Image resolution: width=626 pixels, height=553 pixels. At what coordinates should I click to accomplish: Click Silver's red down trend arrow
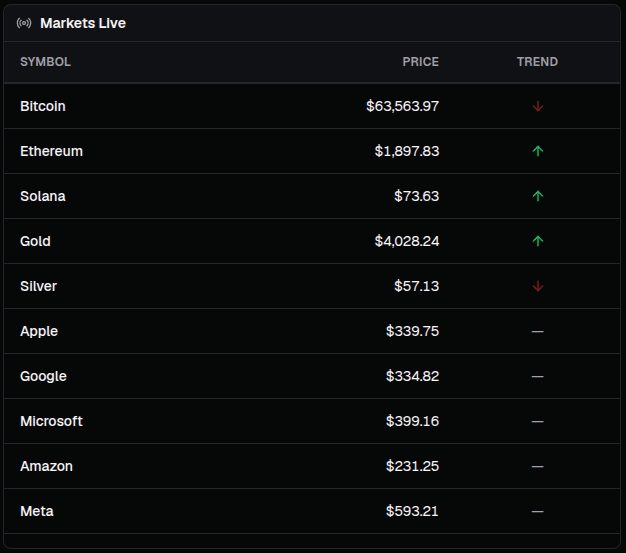tap(537, 286)
